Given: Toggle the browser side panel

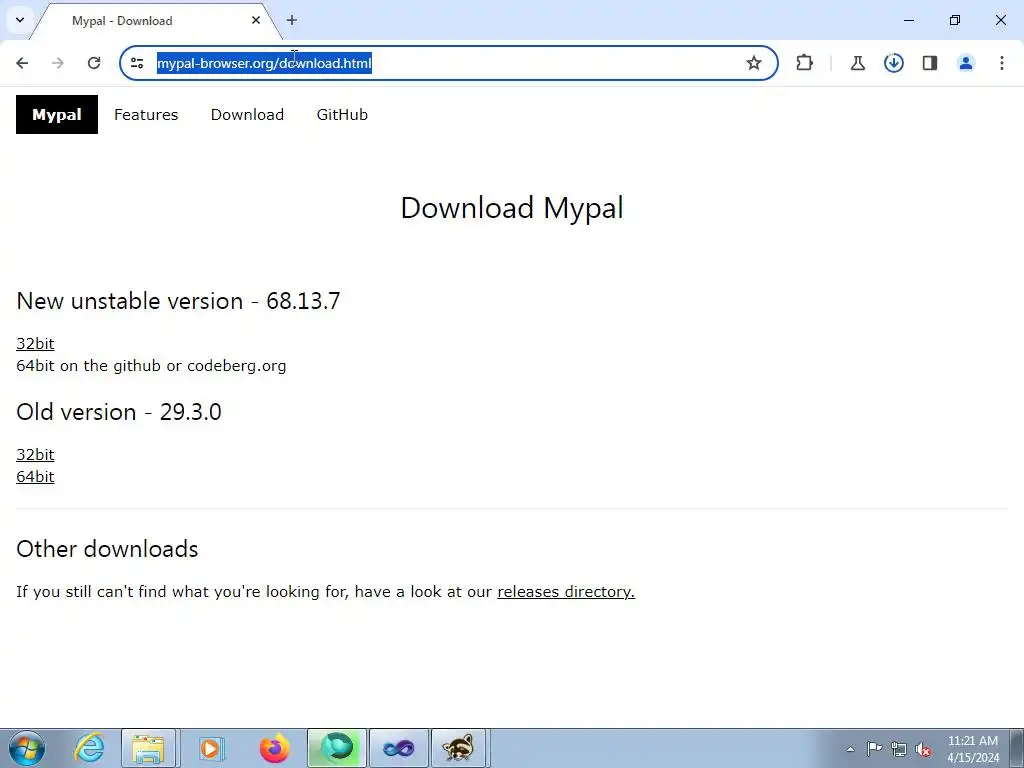Looking at the screenshot, I should pyautogui.click(x=929, y=63).
